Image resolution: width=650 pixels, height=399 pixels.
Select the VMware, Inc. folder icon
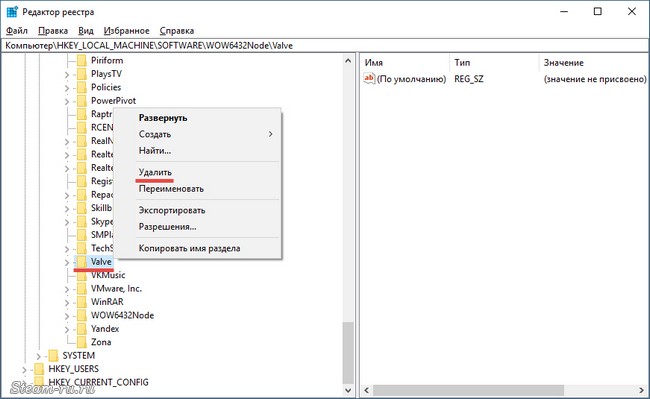[82, 288]
